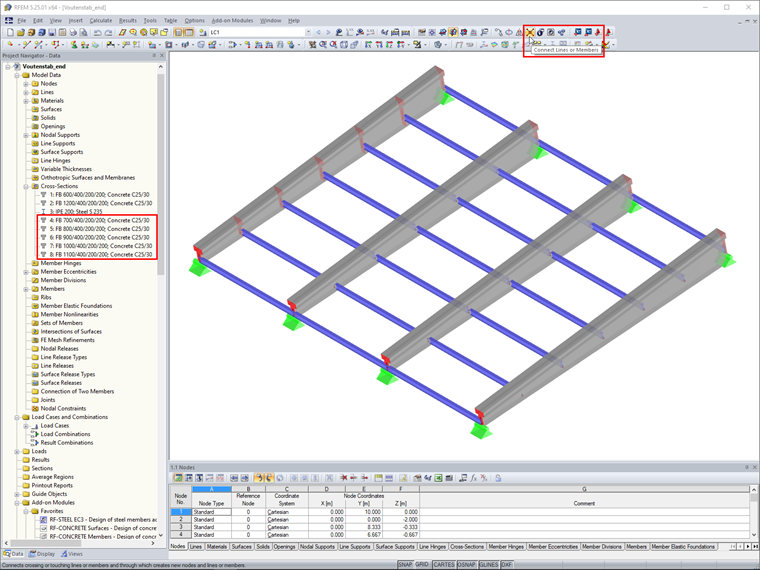
Task: Click the first icon in table toolbar
Action: tap(178, 478)
